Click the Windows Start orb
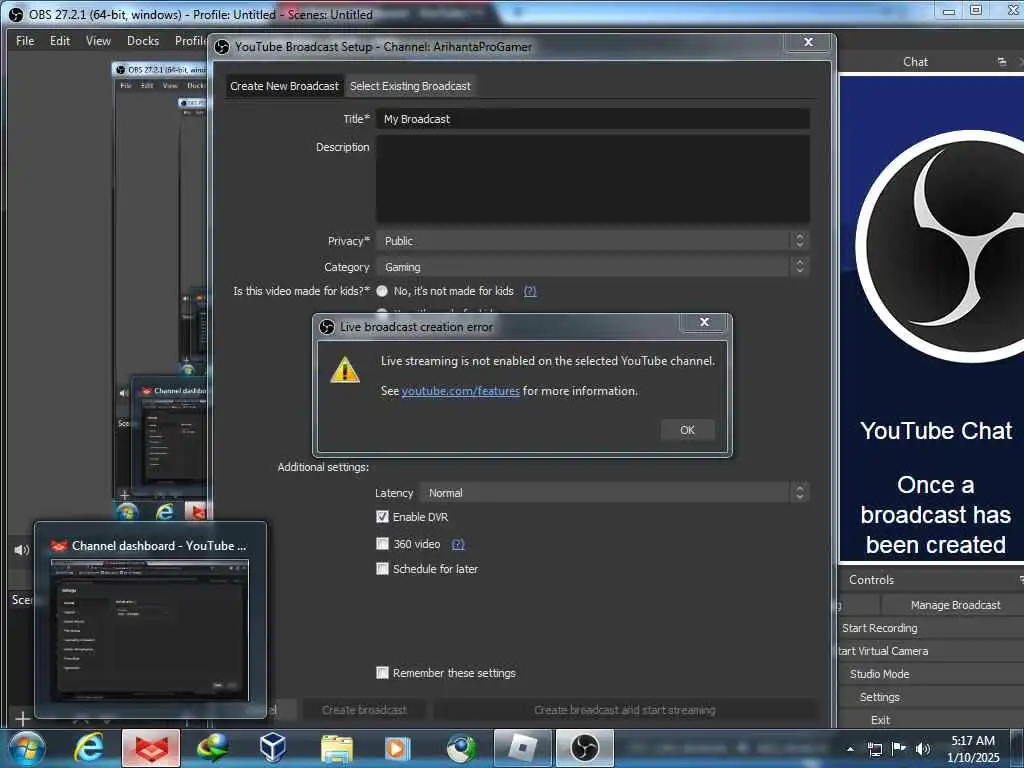This screenshot has height=768, width=1024. click(27, 748)
